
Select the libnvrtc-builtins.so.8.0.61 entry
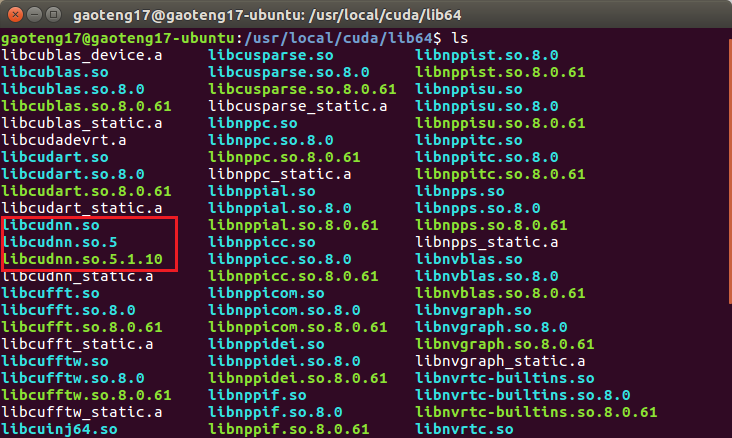536,412
